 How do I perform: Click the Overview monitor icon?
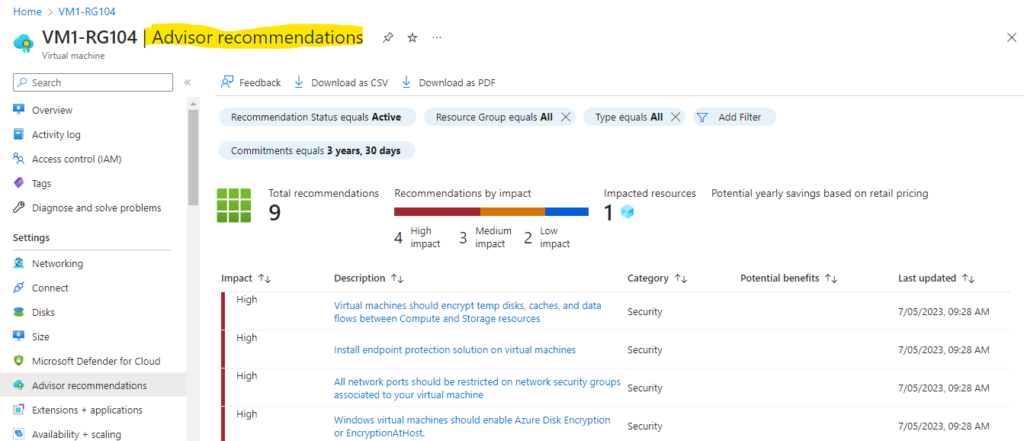(x=19, y=110)
